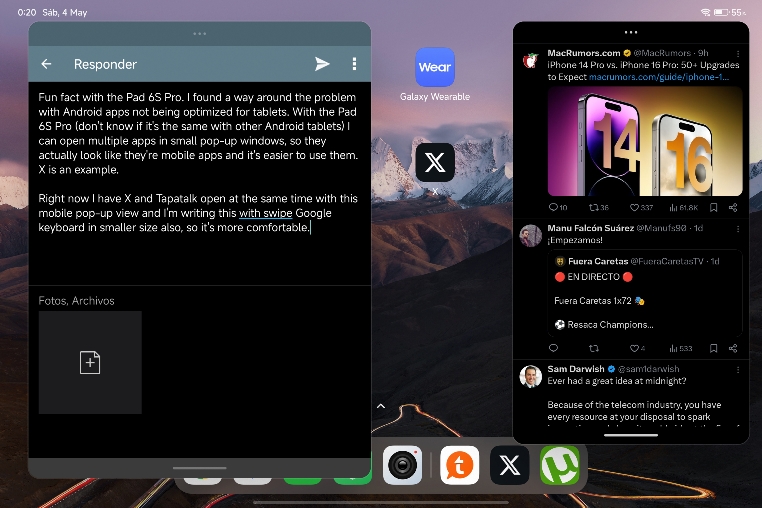Viewport: 762px width, 508px height.
Task: Like the MacRumors tweet
Action: (x=641, y=208)
